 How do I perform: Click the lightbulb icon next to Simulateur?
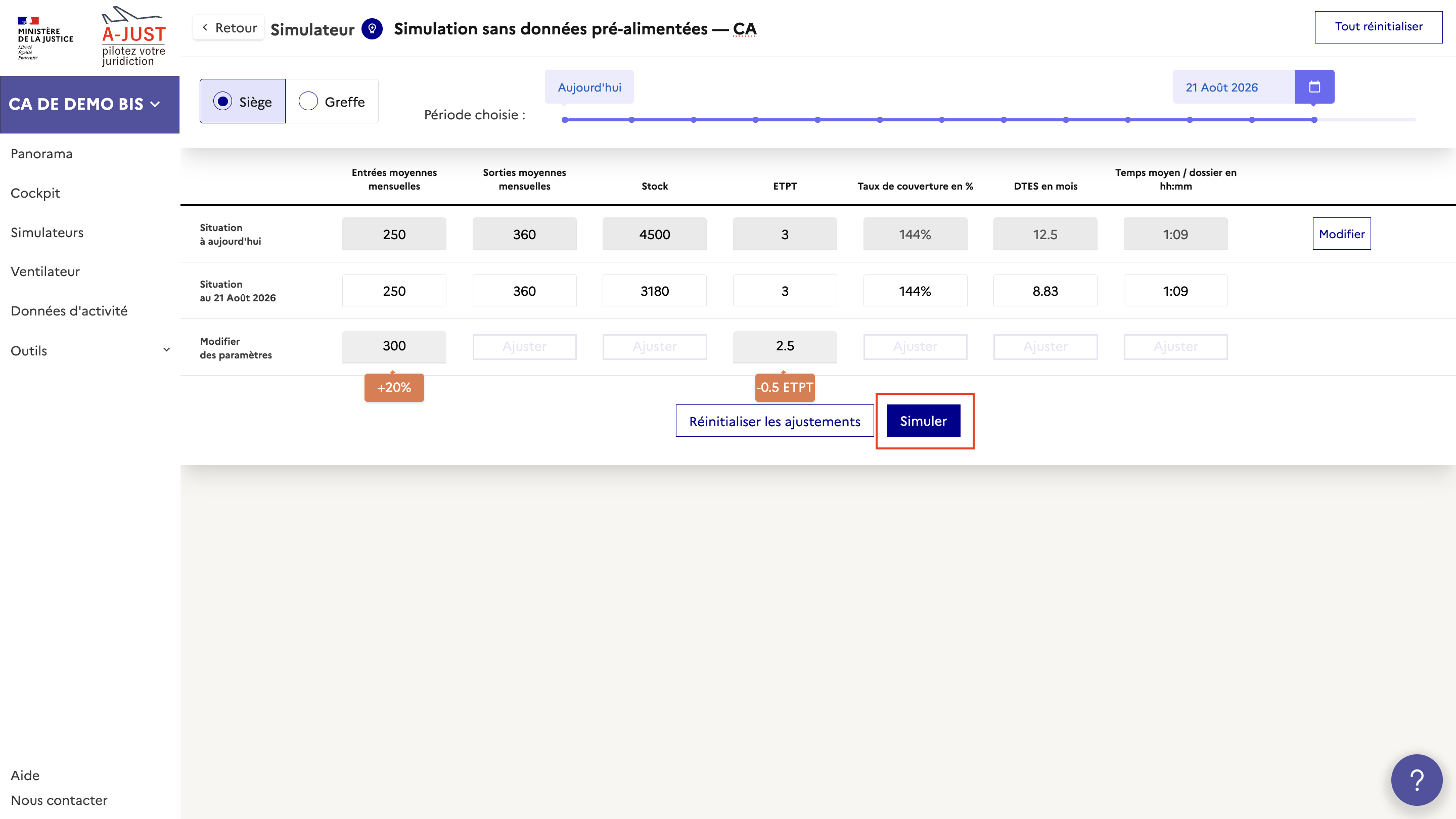(x=372, y=28)
